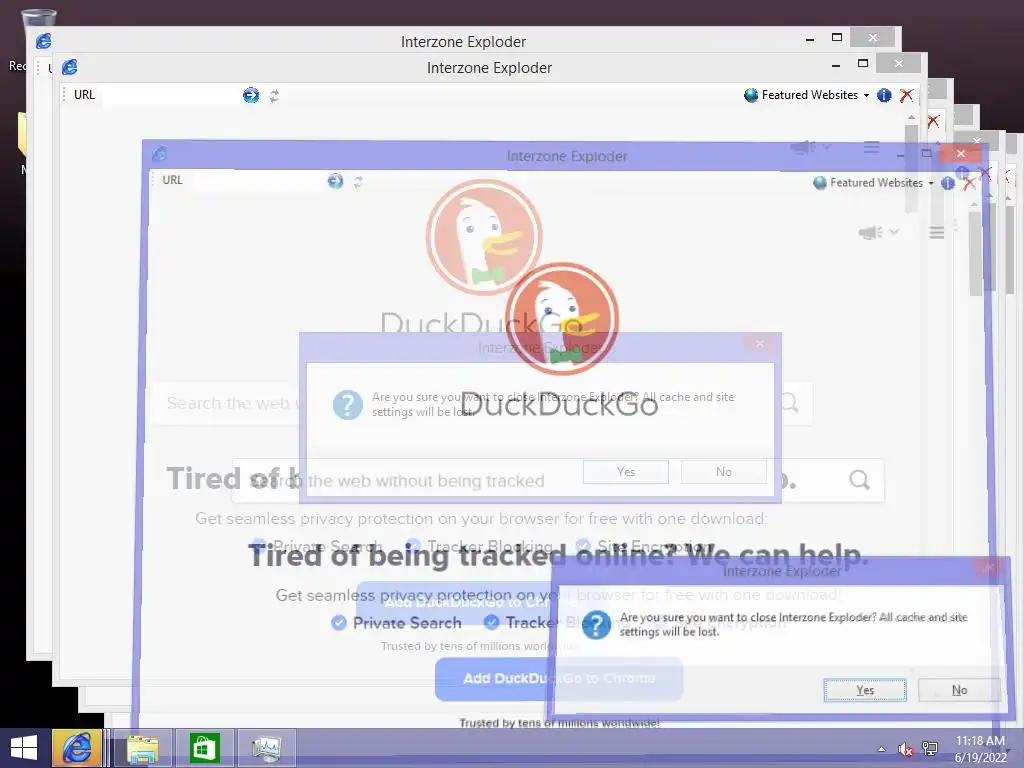Image resolution: width=1024 pixels, height=768 pixels.
Task: Click the faded No button in the translucent center dialog
Action: click(x=724, y=472)
